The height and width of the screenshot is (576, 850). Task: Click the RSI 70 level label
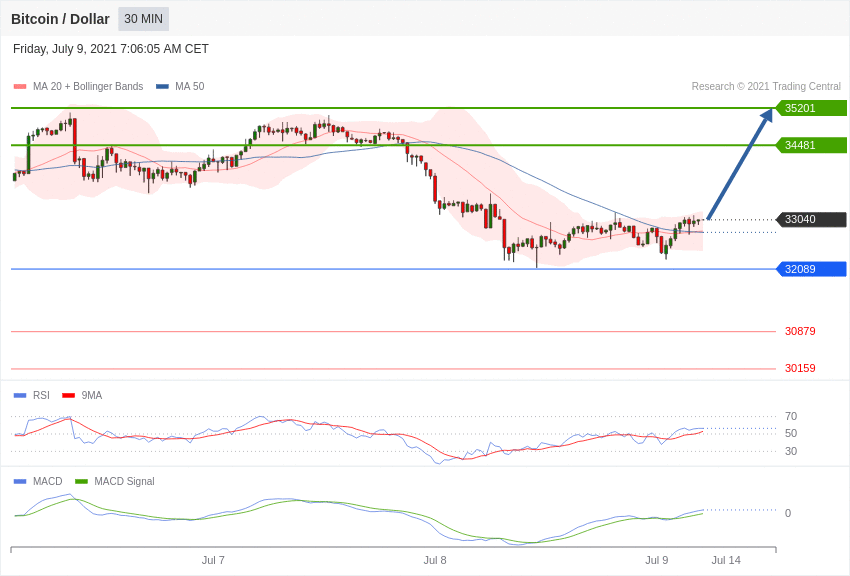point(791,417)
